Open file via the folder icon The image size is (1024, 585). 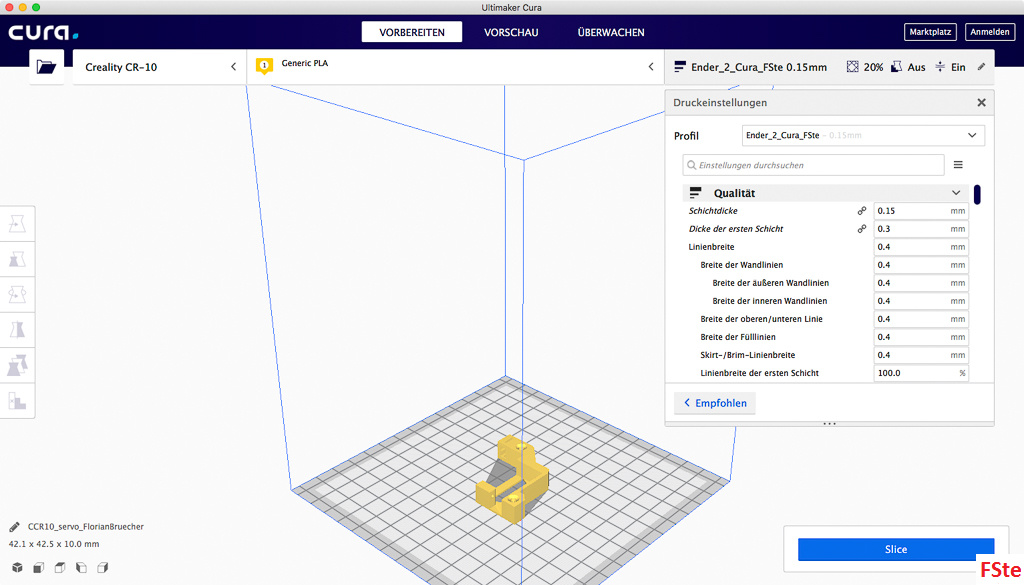[46, 67]
